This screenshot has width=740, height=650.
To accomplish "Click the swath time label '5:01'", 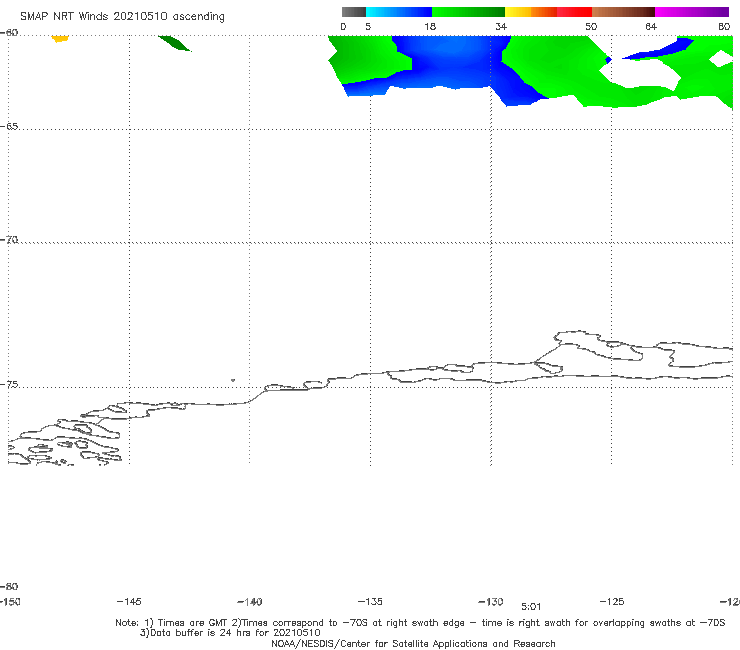I will pos(531,607).
